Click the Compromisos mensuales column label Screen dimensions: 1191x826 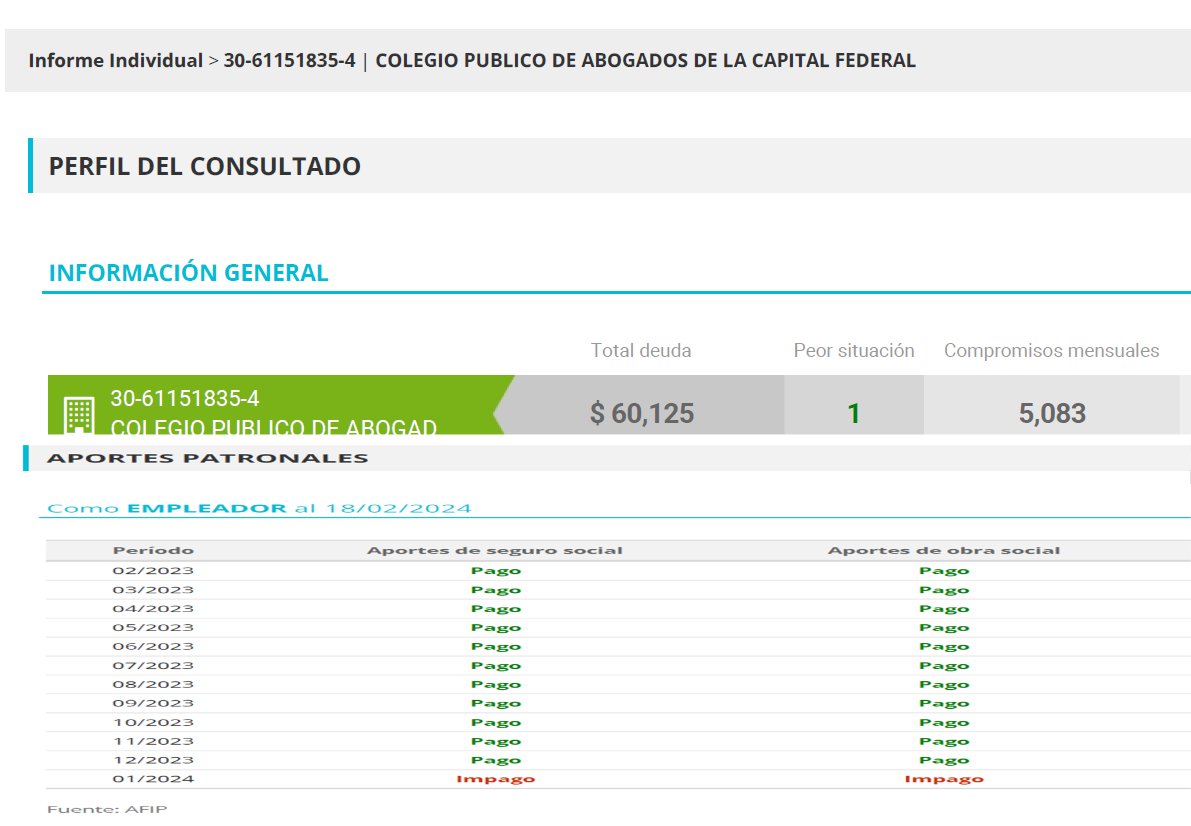[x=1051, y=350]
